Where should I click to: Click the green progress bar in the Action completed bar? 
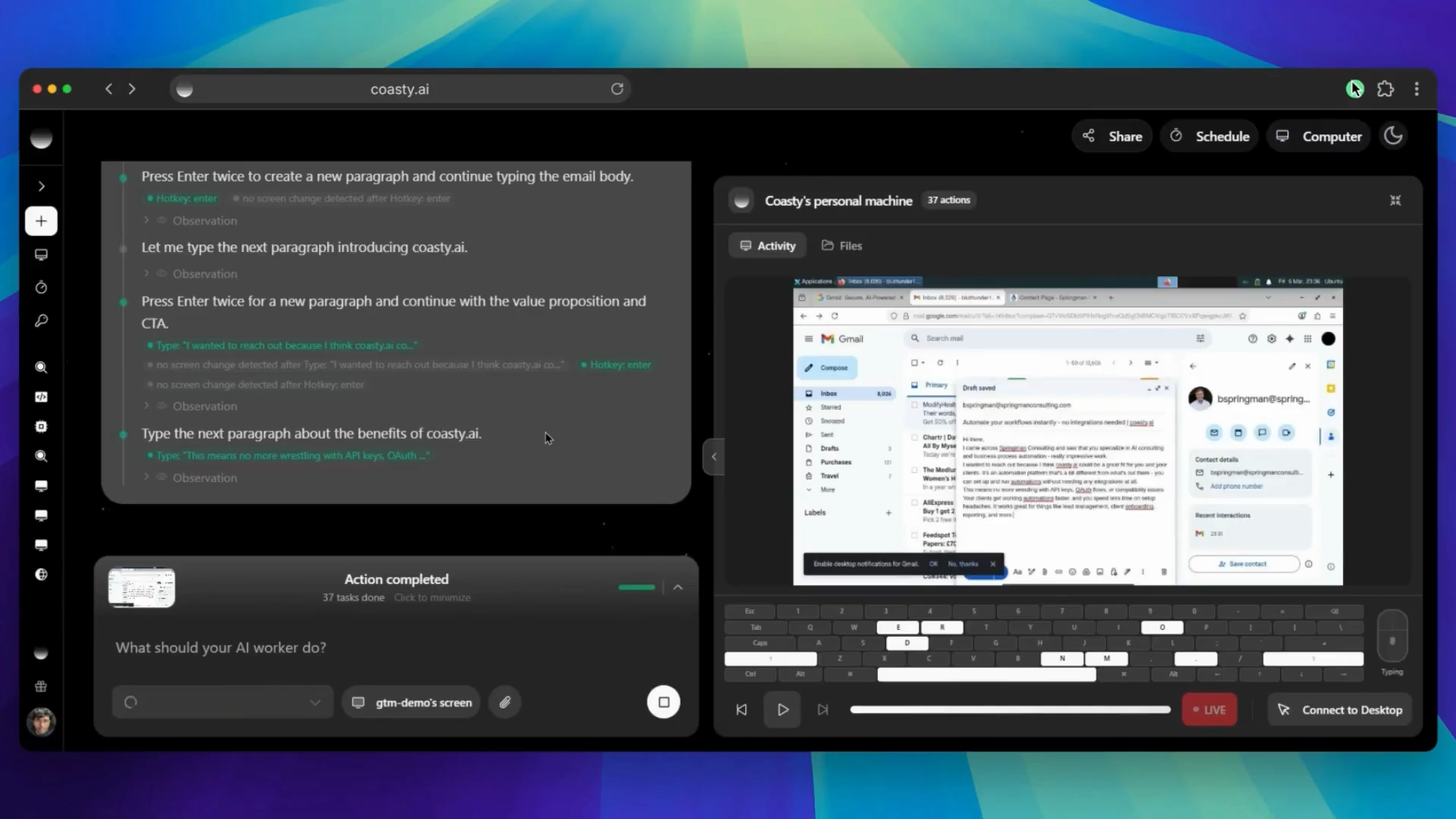[636, 587]
